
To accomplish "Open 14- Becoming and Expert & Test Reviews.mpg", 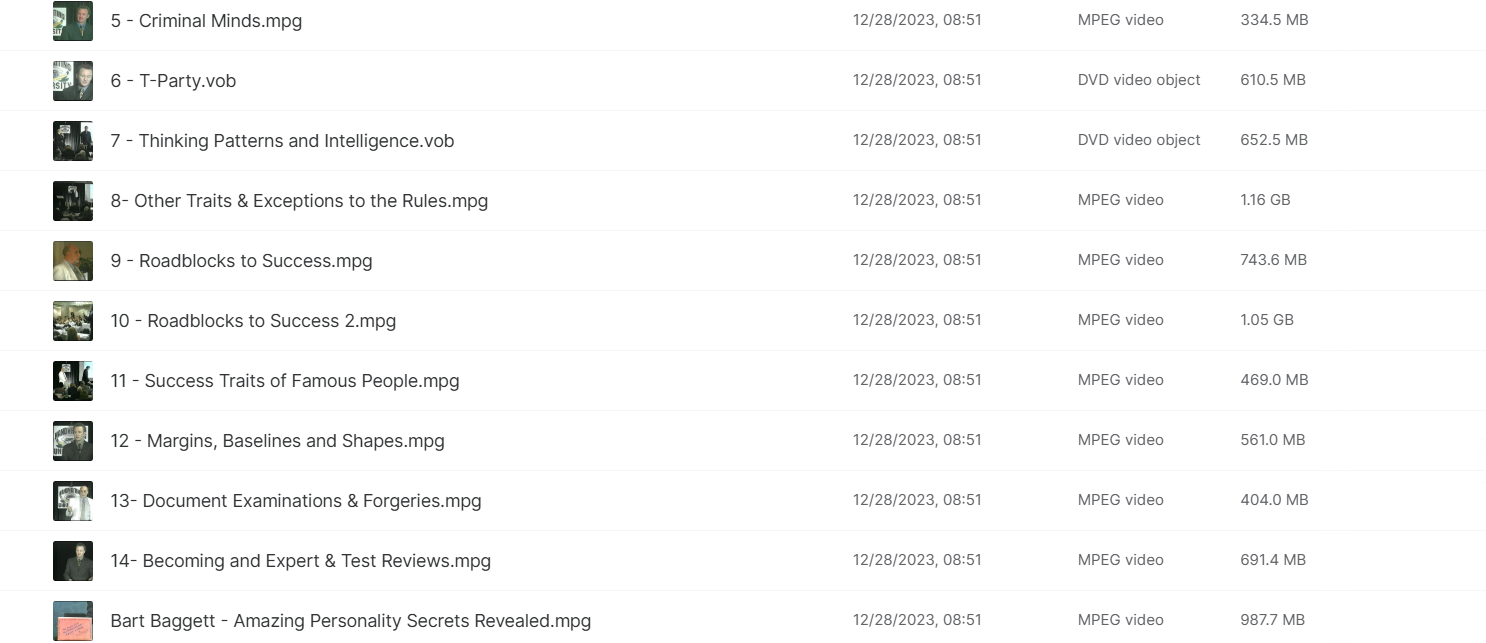I will pyautogui.click(x=300, y=561).
